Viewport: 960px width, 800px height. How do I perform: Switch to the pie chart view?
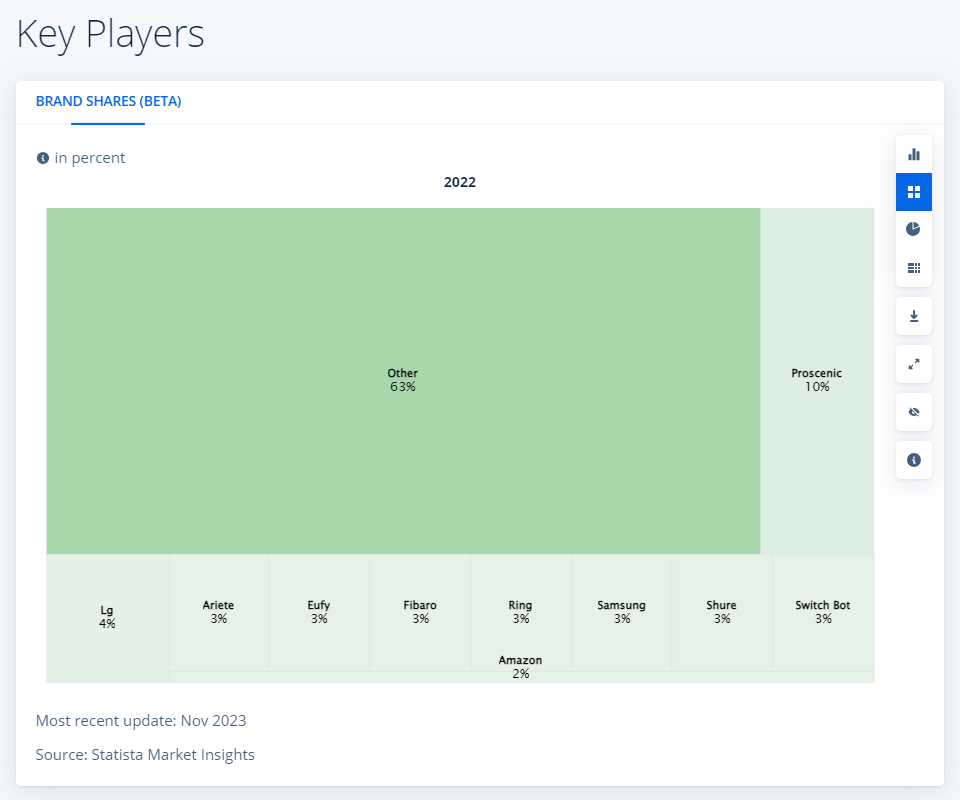(913, 229)
